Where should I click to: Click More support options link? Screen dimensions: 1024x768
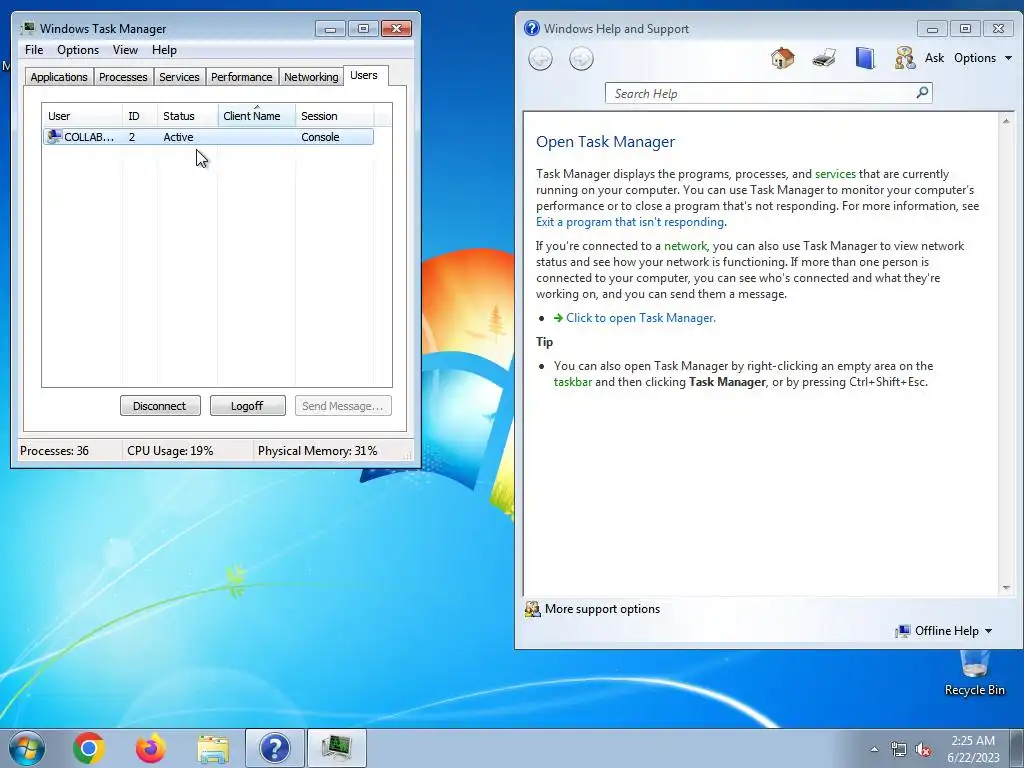click(x=602, y=609)
